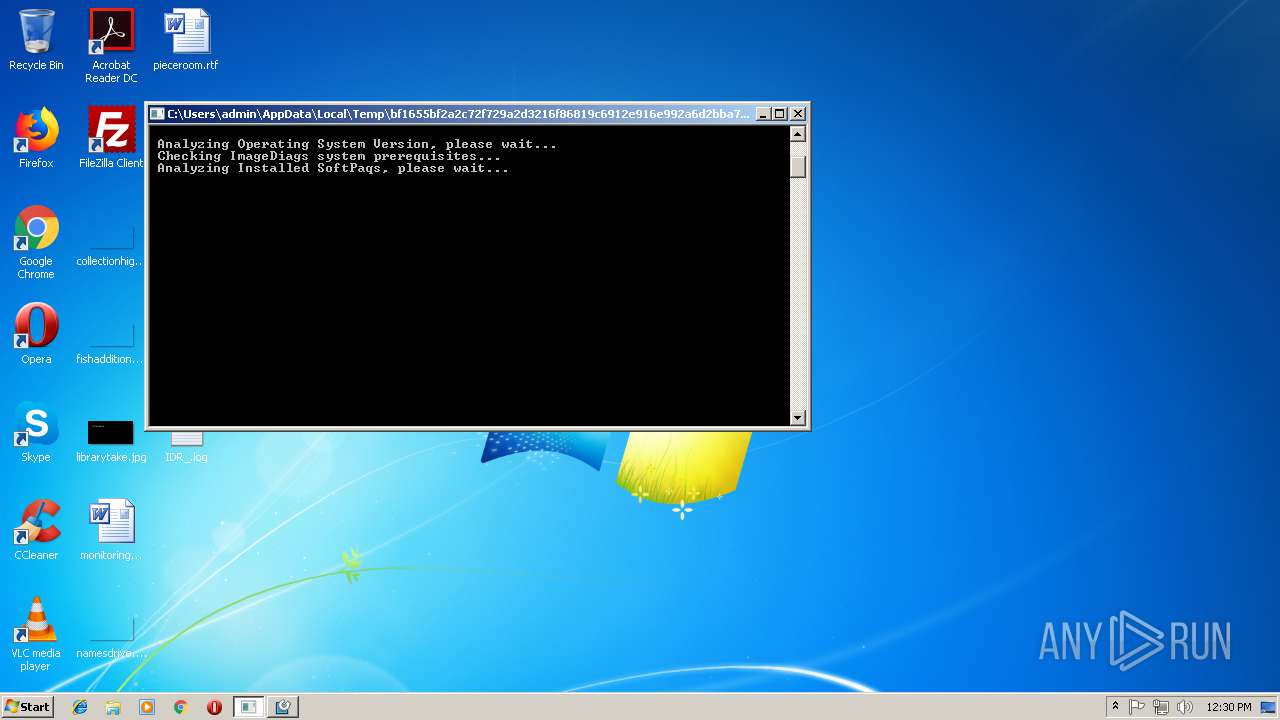Click the console scrollbar up arrow
The width and height of the screenshot is (1280, 720).
797,134
